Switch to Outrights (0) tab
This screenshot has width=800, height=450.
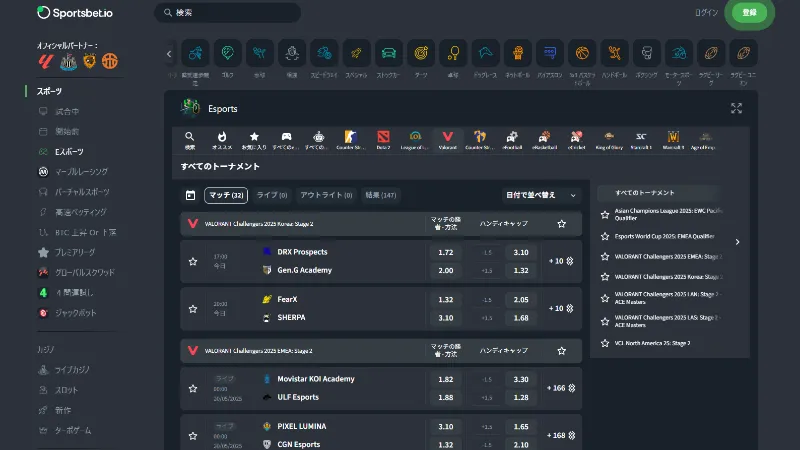pyautogui.click(x=326, y=195)
